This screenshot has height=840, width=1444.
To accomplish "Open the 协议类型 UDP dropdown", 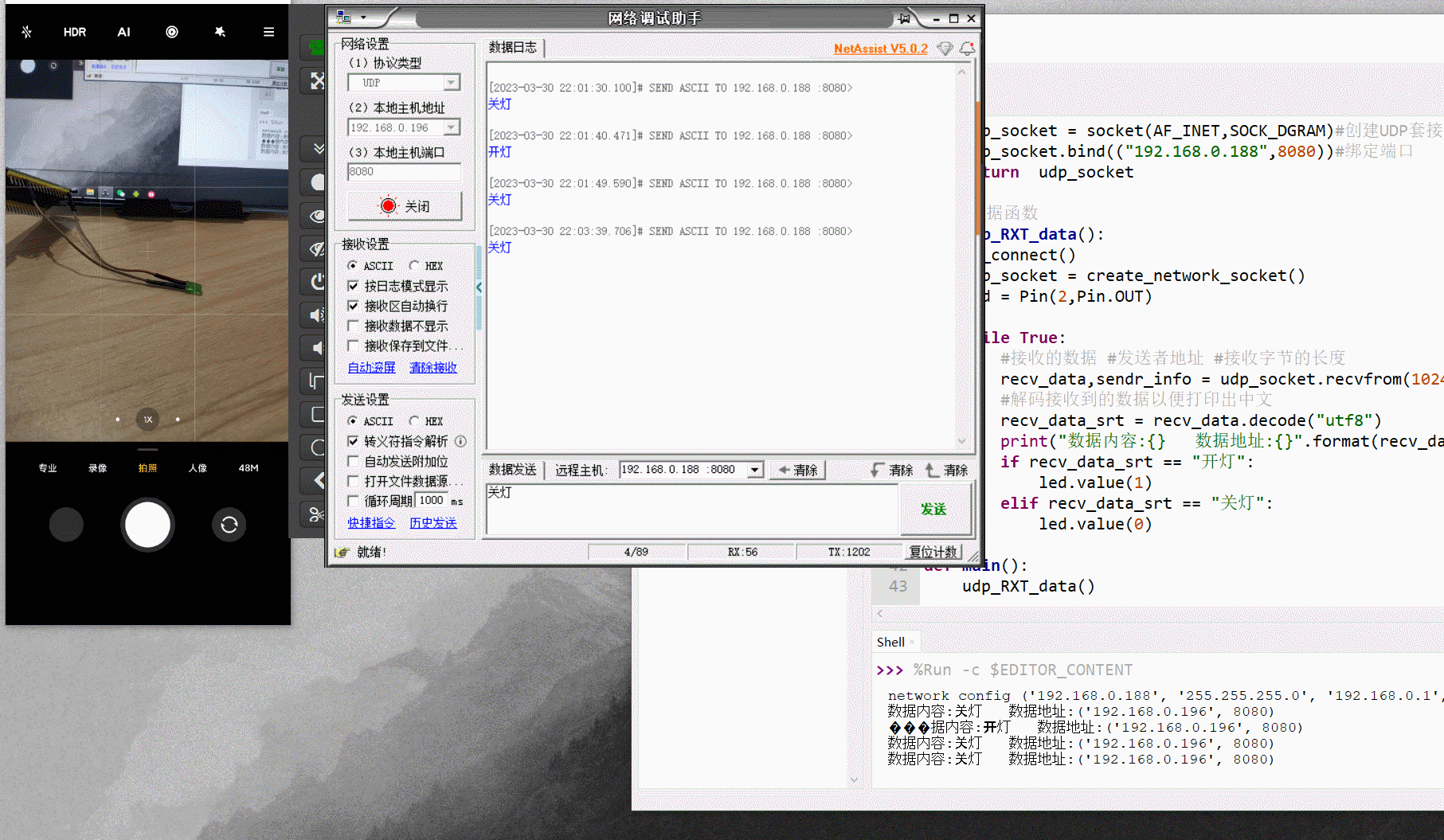I will [x=452, y=83].
